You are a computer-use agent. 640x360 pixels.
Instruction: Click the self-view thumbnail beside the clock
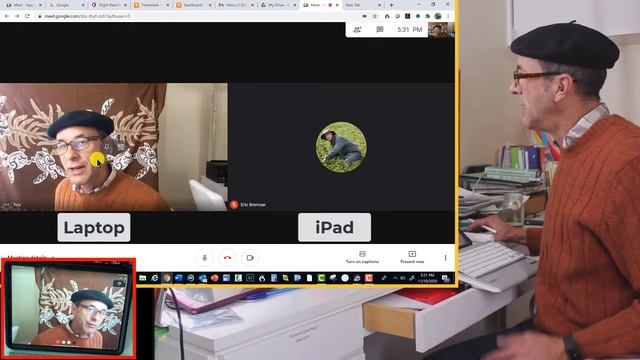click(x=441, y=30)
